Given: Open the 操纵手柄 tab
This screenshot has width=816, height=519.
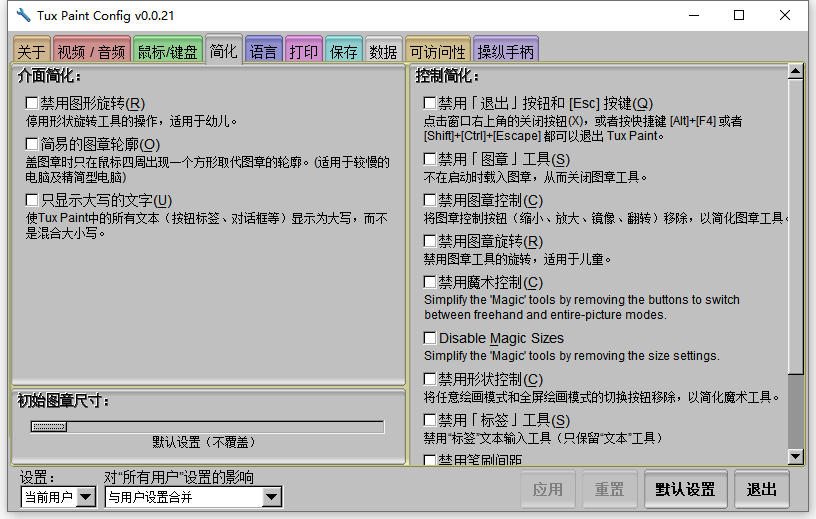Looking at the screenshot, I should click(x=506, y=50).
